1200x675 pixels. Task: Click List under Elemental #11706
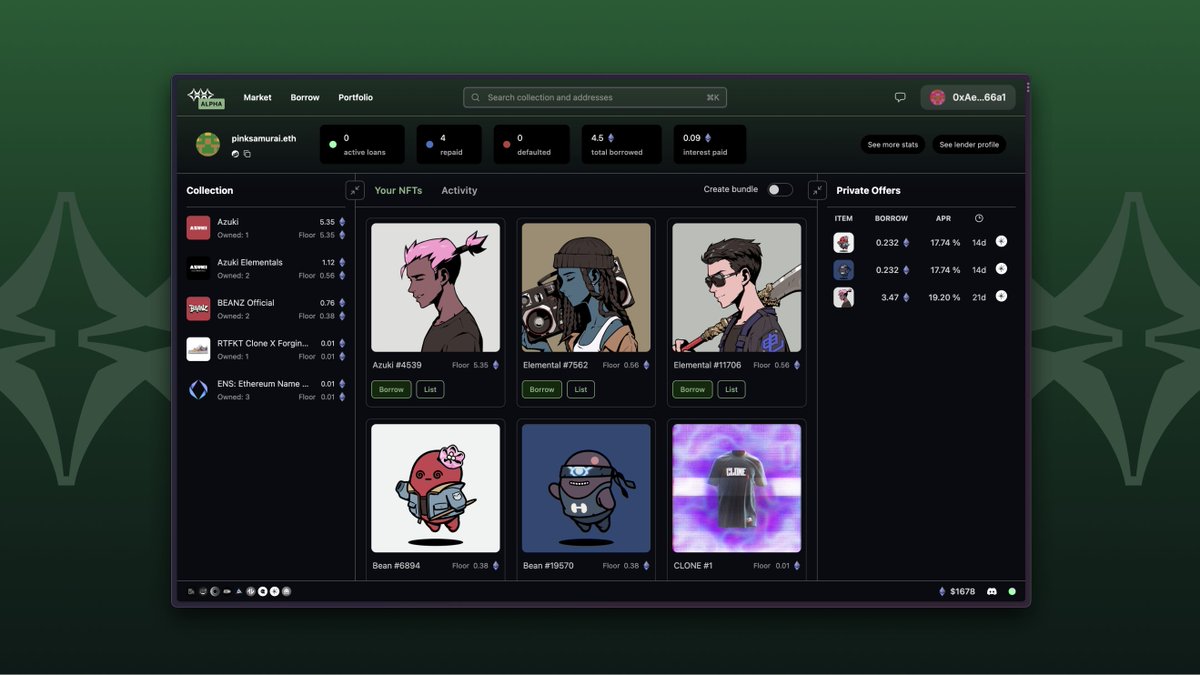[x=731, y=389]
